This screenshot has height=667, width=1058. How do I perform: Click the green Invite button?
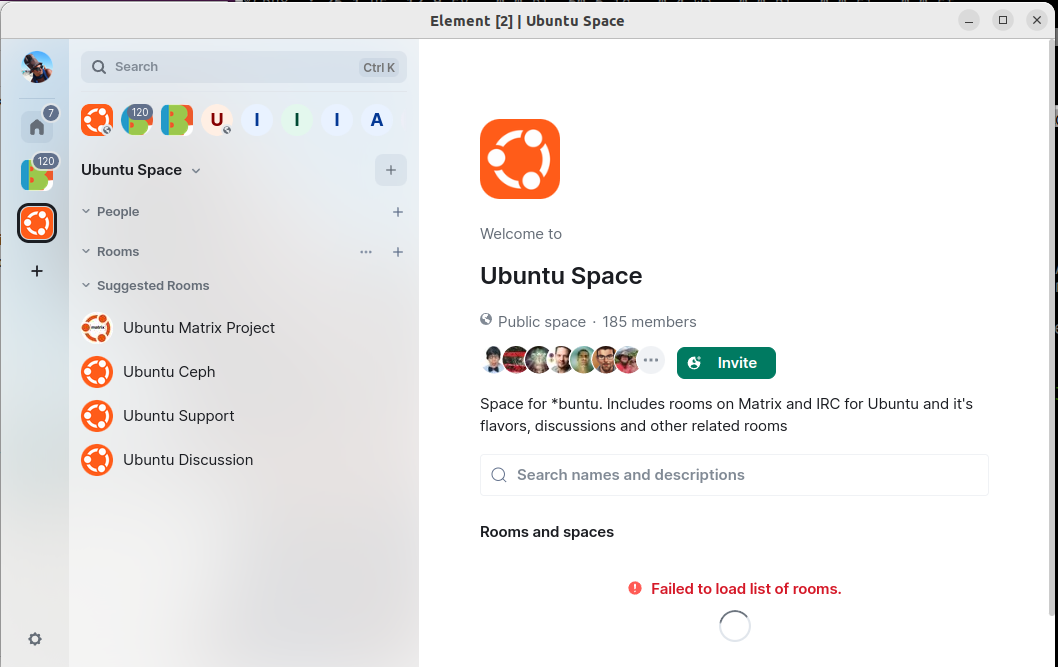click(726, 363)
